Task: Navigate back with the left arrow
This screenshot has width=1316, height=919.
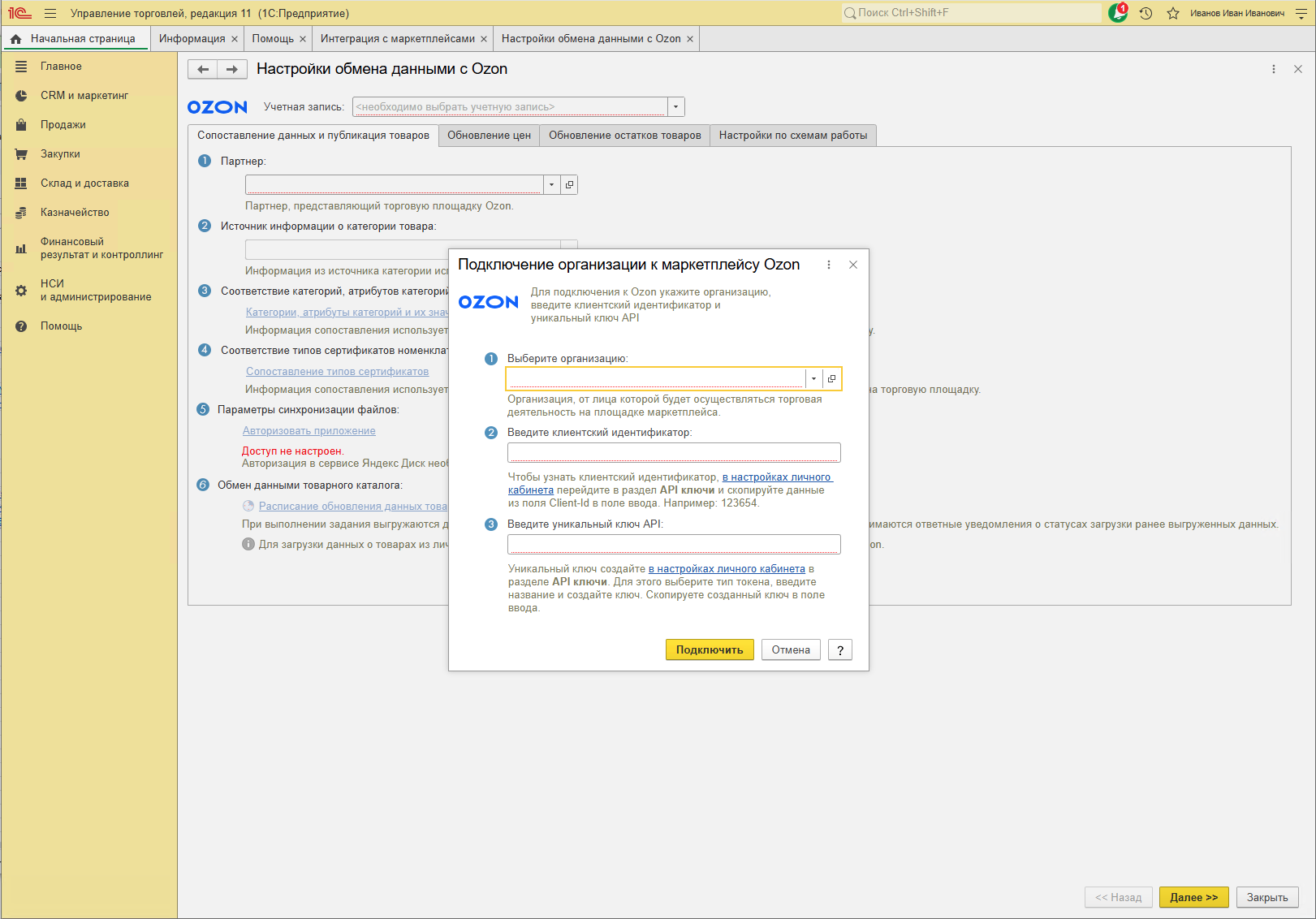Action: click(203, 70)
